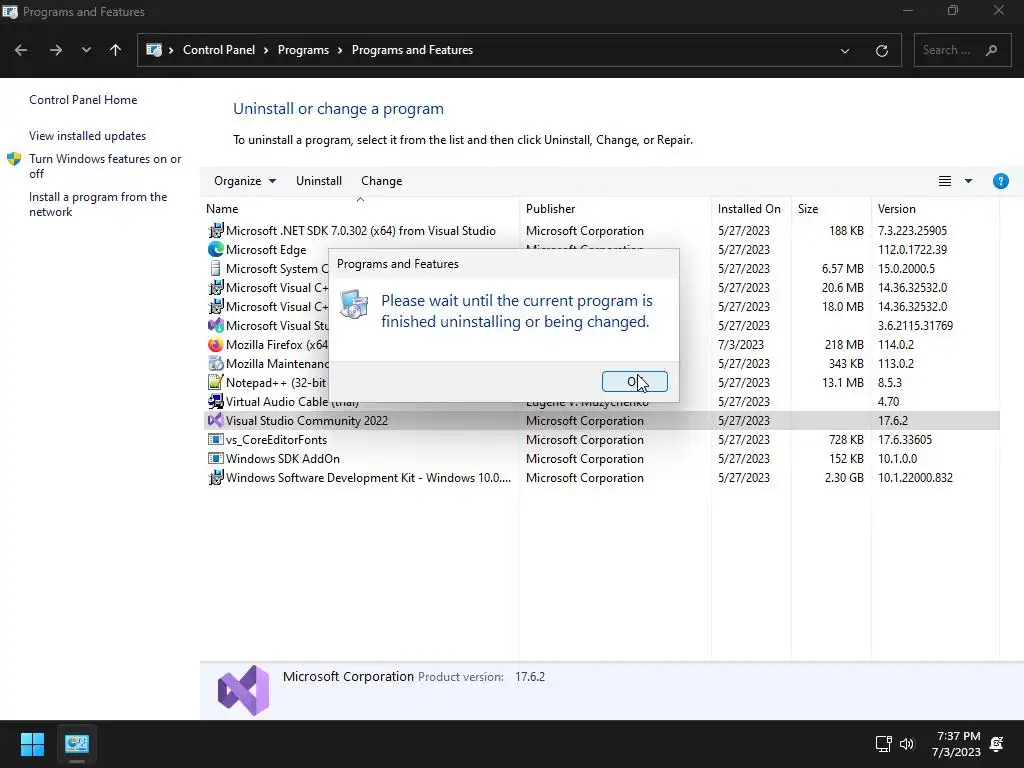Open network status tray icon
Image resolution: width=1024 pixels, height=768 pixels.
[883, 744]
